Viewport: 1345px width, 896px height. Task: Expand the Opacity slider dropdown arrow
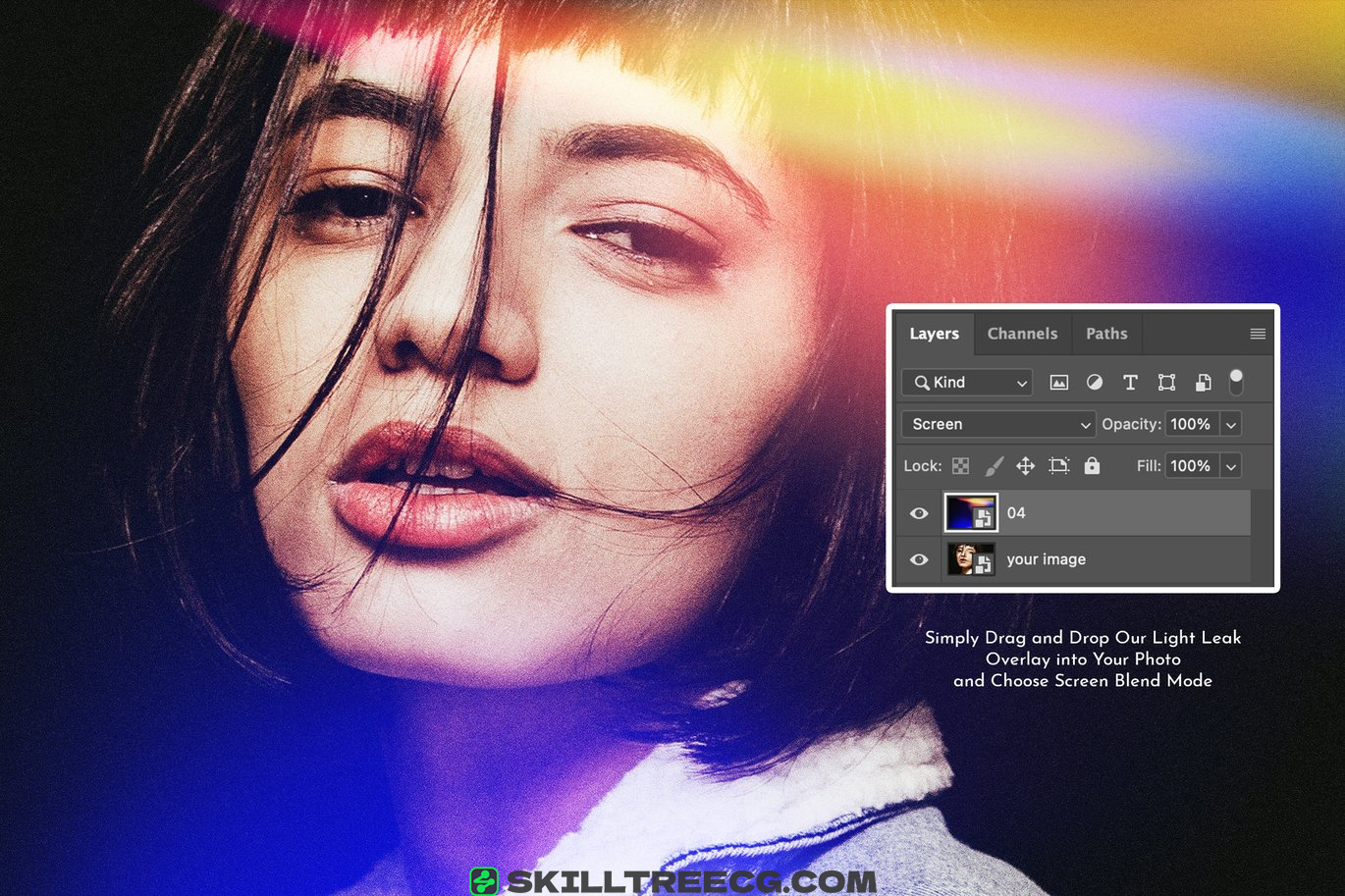click(1231, 424)
